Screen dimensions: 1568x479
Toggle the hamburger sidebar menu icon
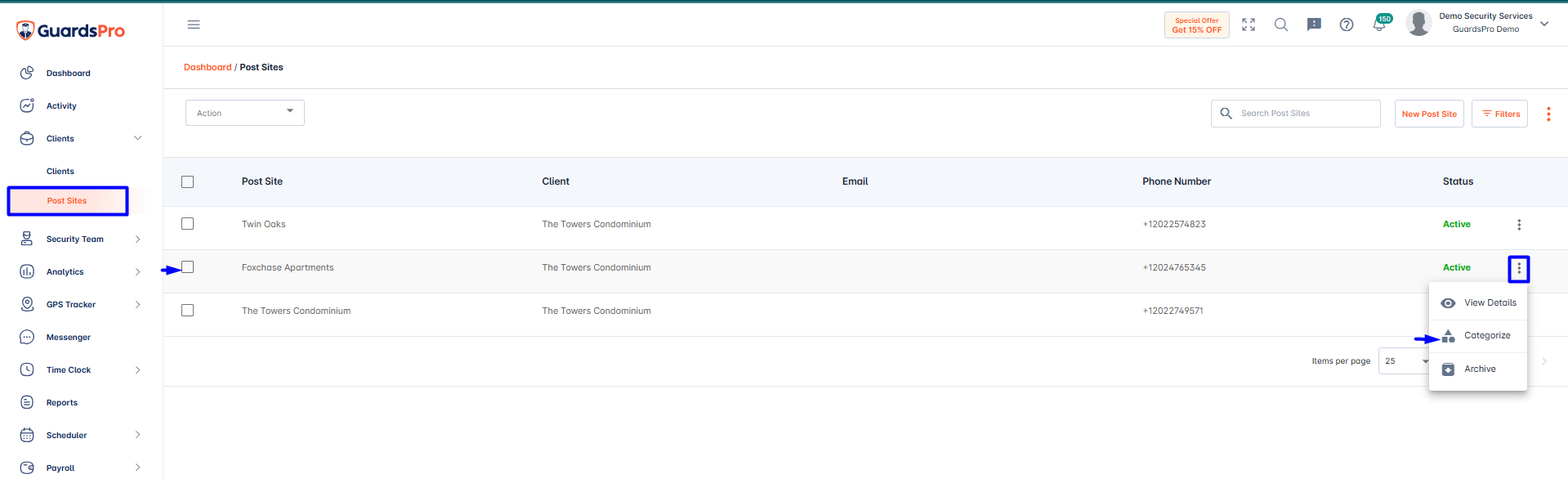pyautogui.click(x=194, y=25)
